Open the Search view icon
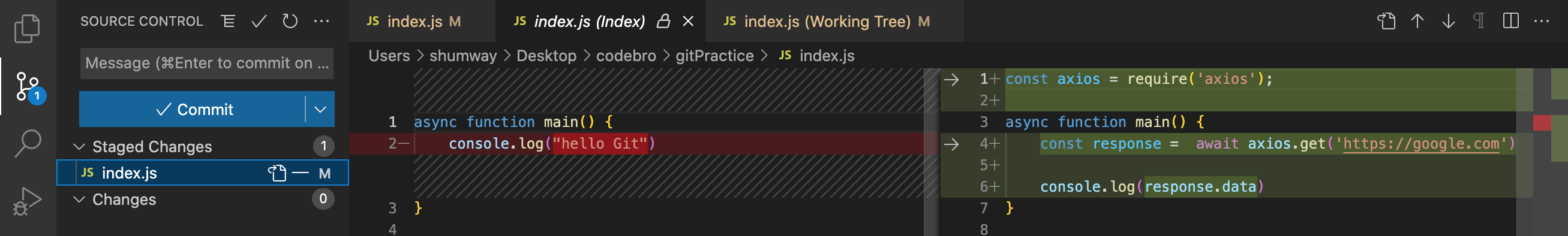 point(28,143)
